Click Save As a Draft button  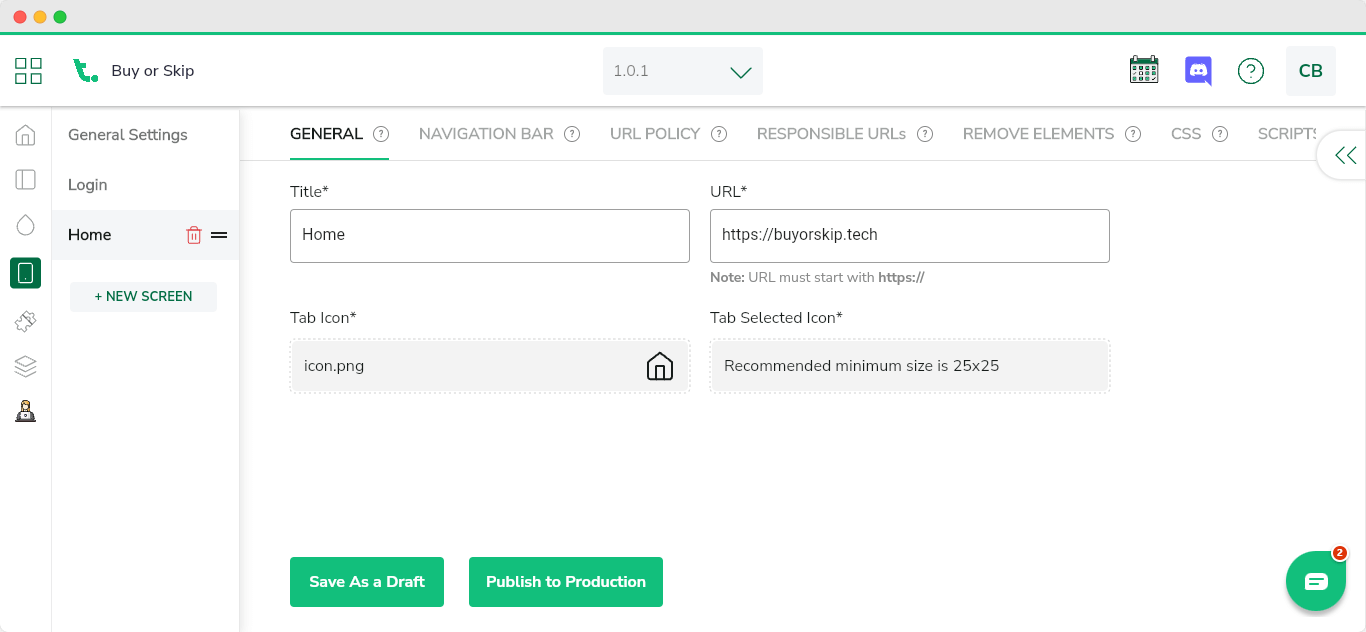point(367,582)
